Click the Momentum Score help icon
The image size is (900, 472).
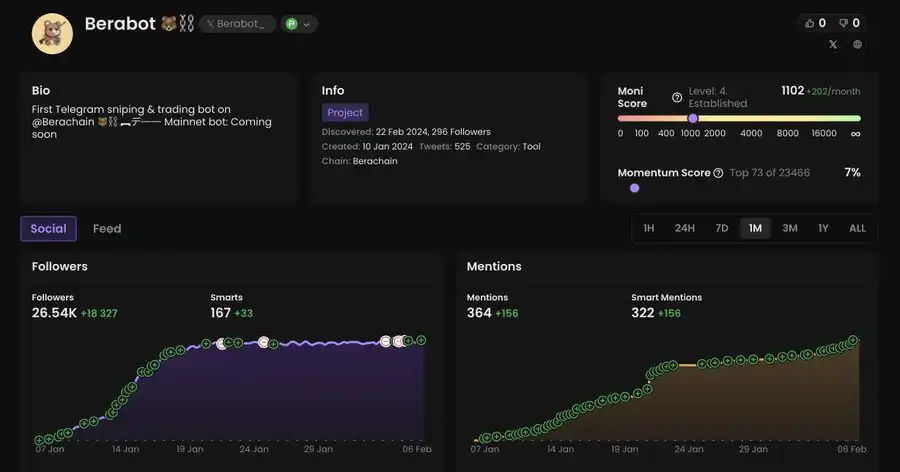[718, 173]
